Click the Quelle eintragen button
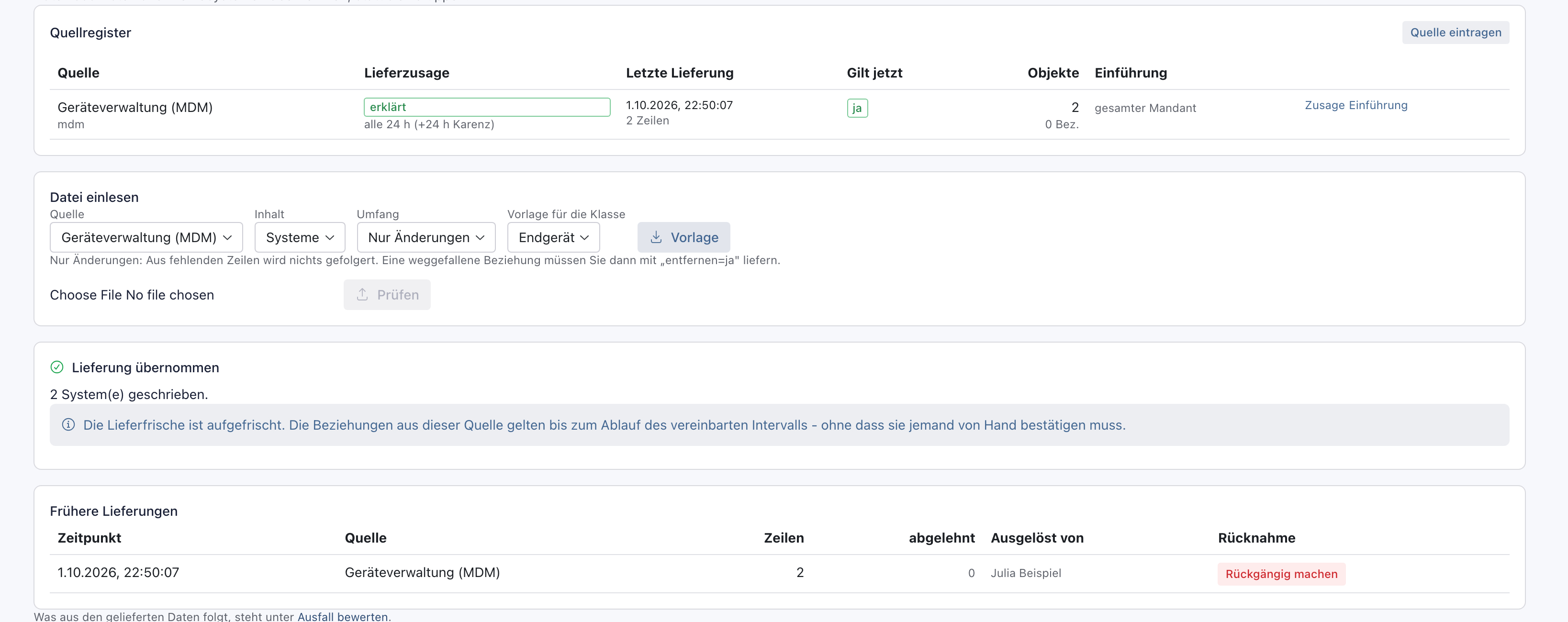 1456,32
